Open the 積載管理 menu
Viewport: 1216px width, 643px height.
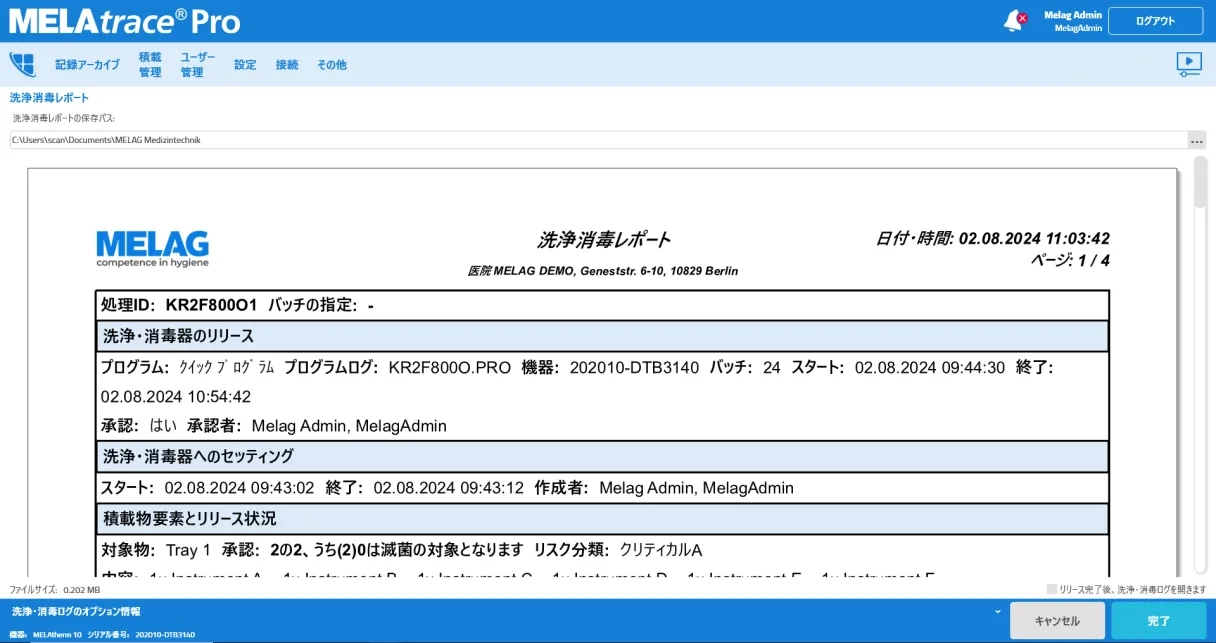150,65
